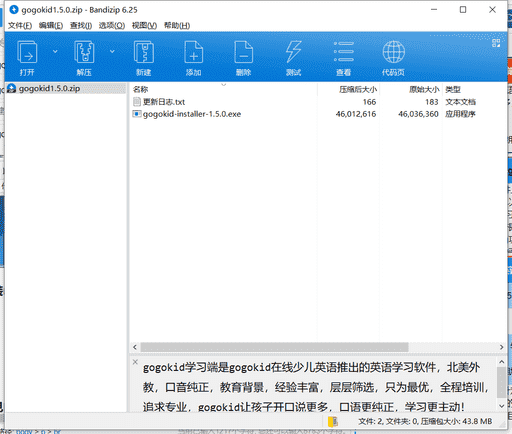This screenshot has width=512, height=434.
Task: Click comment pane scroll up arrow
Action: tap(502, 362)
